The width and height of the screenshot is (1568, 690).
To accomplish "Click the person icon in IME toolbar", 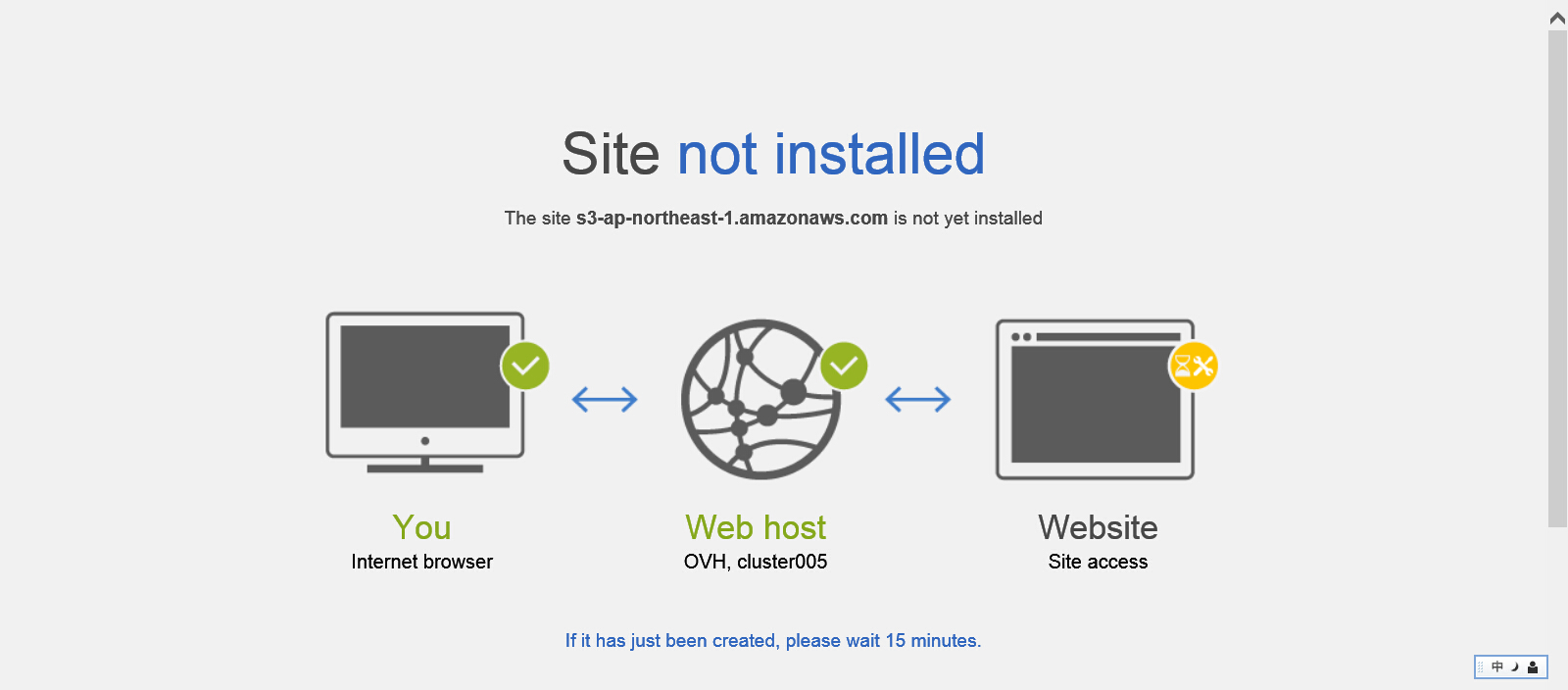I will tap(1533, 667).
